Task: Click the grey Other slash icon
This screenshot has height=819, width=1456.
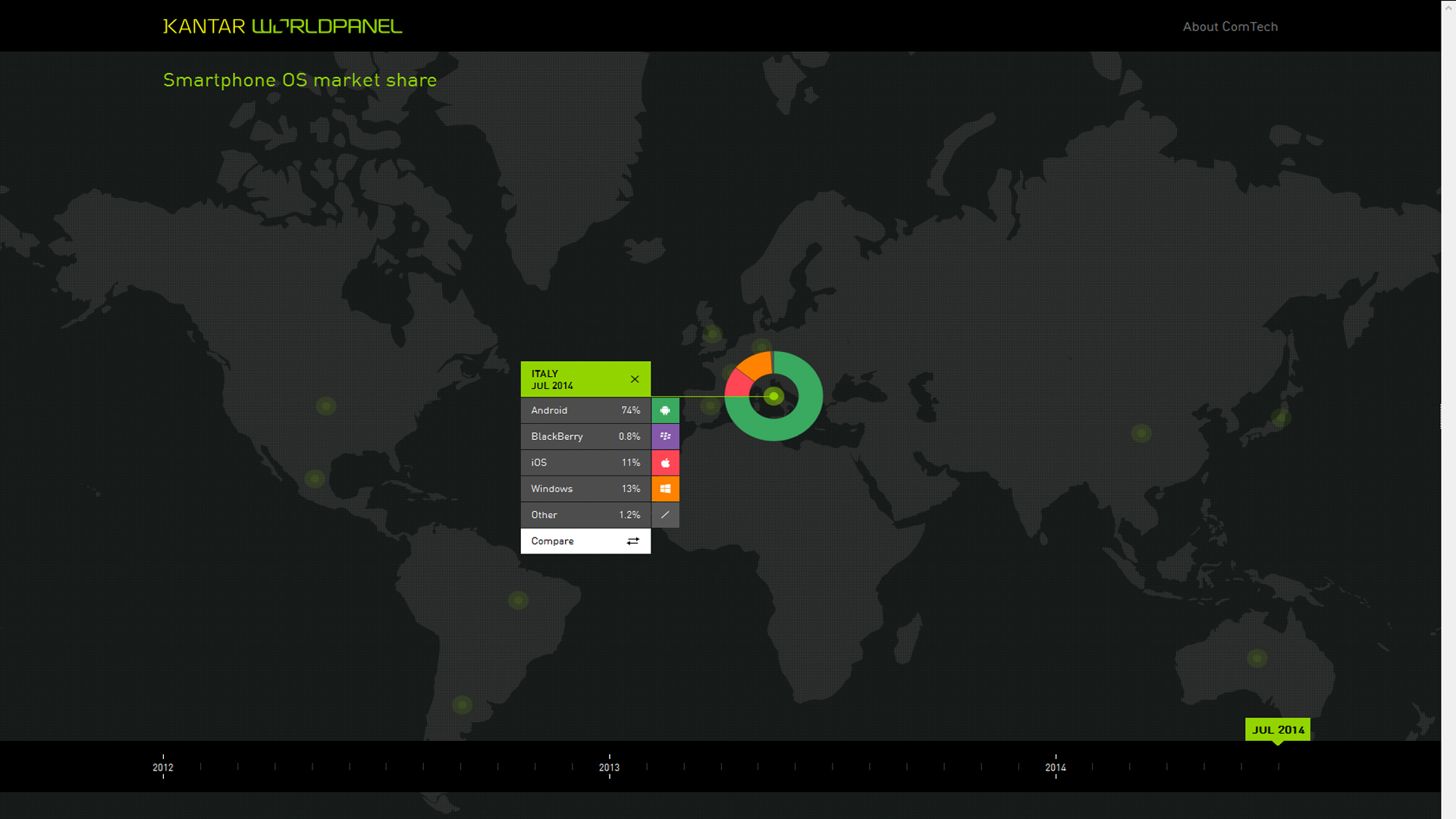Action: [x=665, y=515]
